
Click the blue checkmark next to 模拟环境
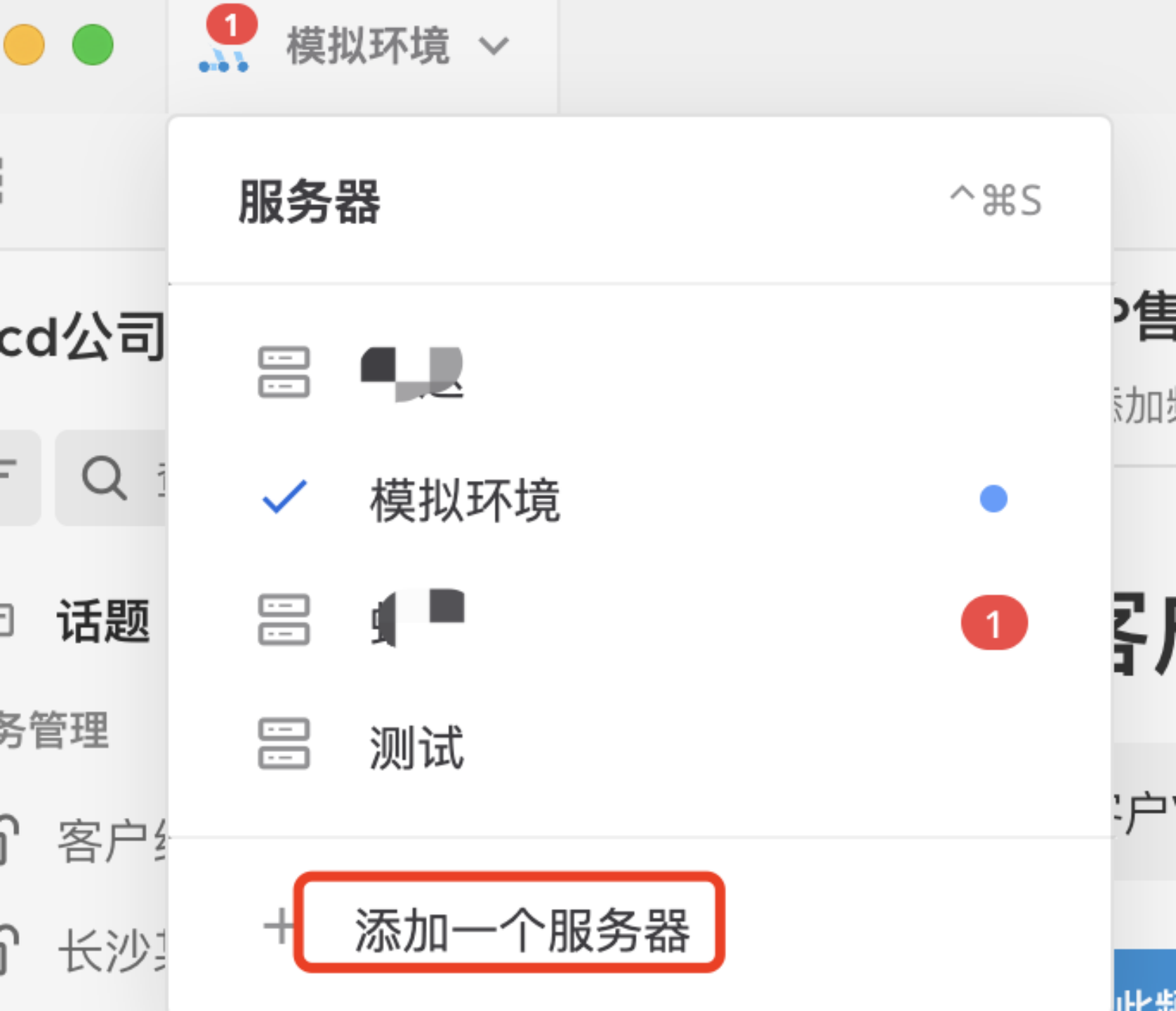[x=284, y=497]
